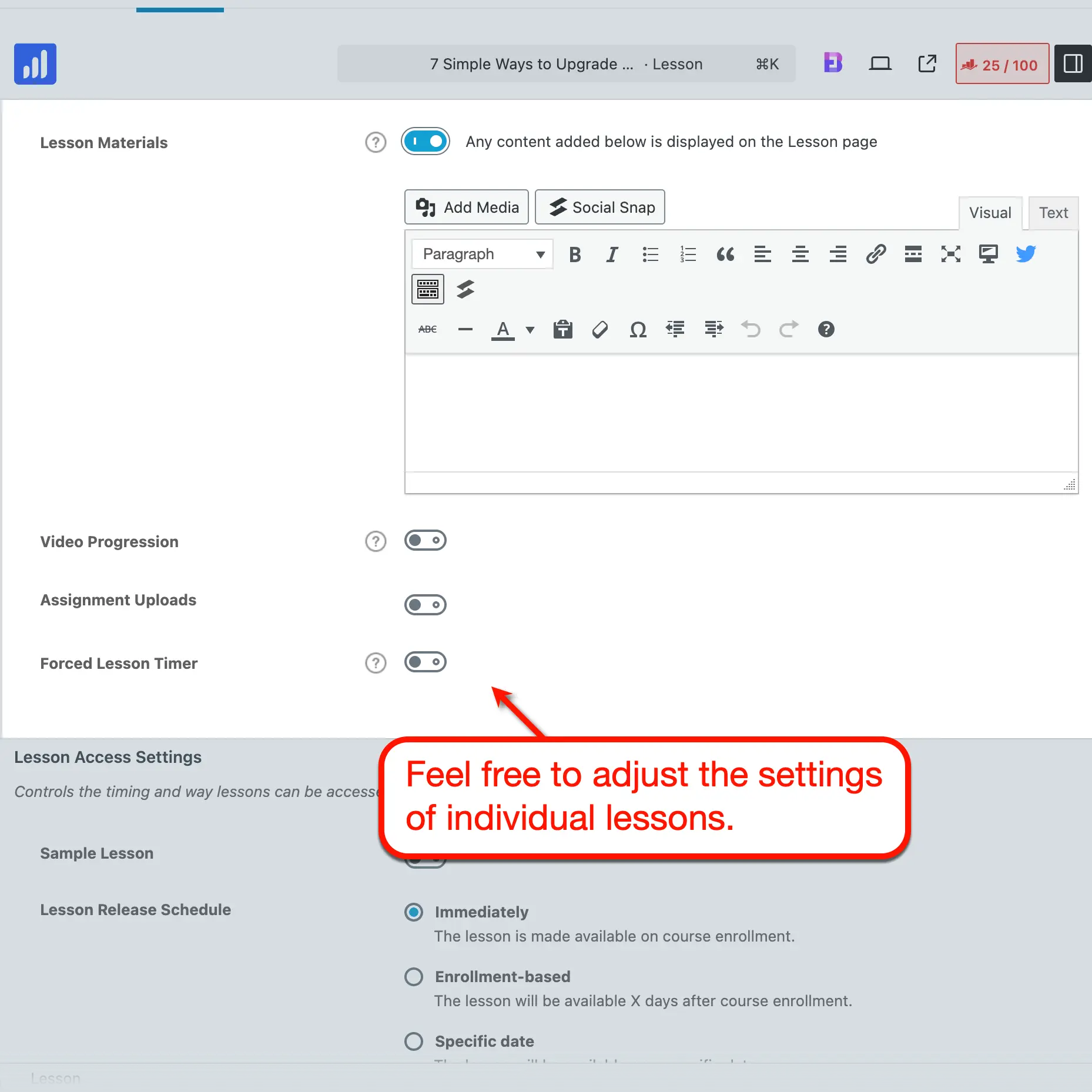Click inside the lesson content editor area
This screenshot has height=1092, width=1092.
pos(741,411)
